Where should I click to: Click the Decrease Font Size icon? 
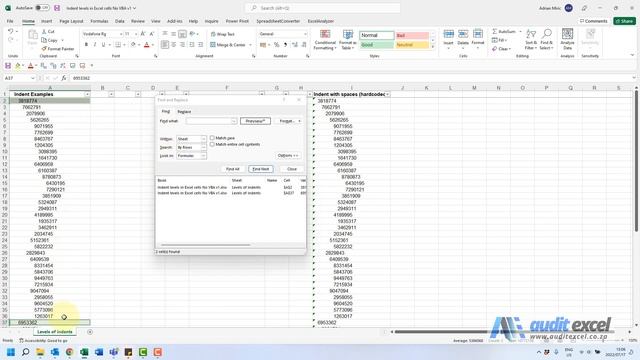click(151, 34)
